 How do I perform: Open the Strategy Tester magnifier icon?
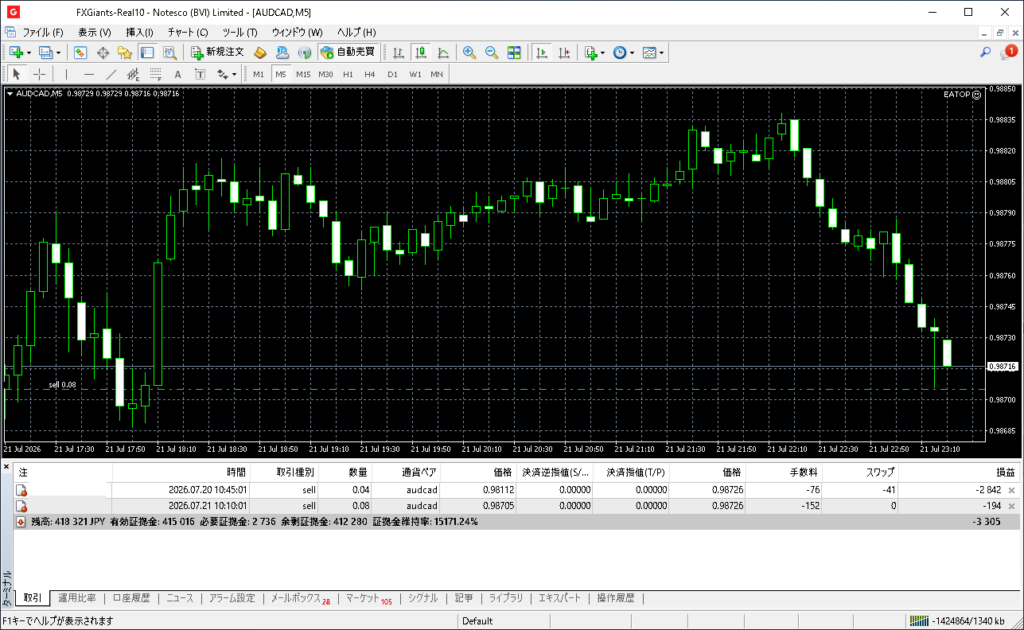pyautogui.click(x=170, y=53)
